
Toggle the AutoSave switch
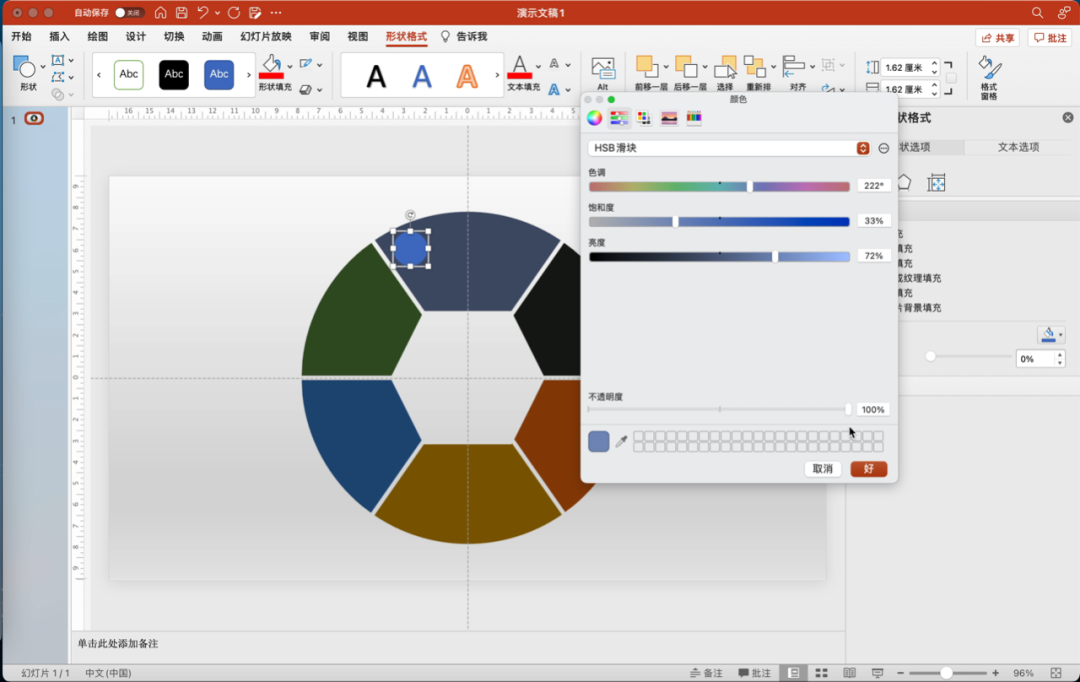(x=129, y=12)
